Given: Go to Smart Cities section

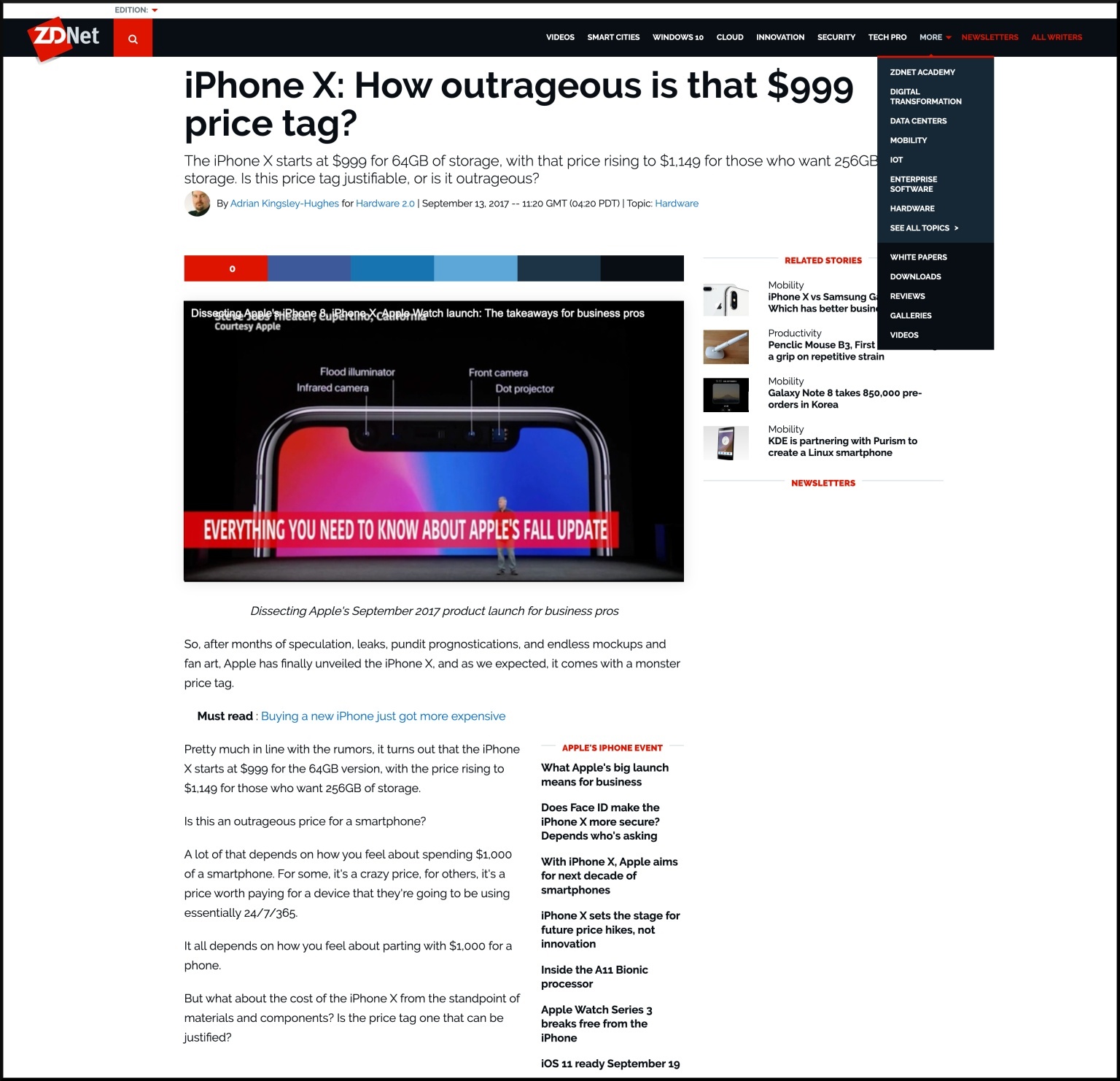Looking at the screenshot, I should pyautogui.click(x=613, y=37).
